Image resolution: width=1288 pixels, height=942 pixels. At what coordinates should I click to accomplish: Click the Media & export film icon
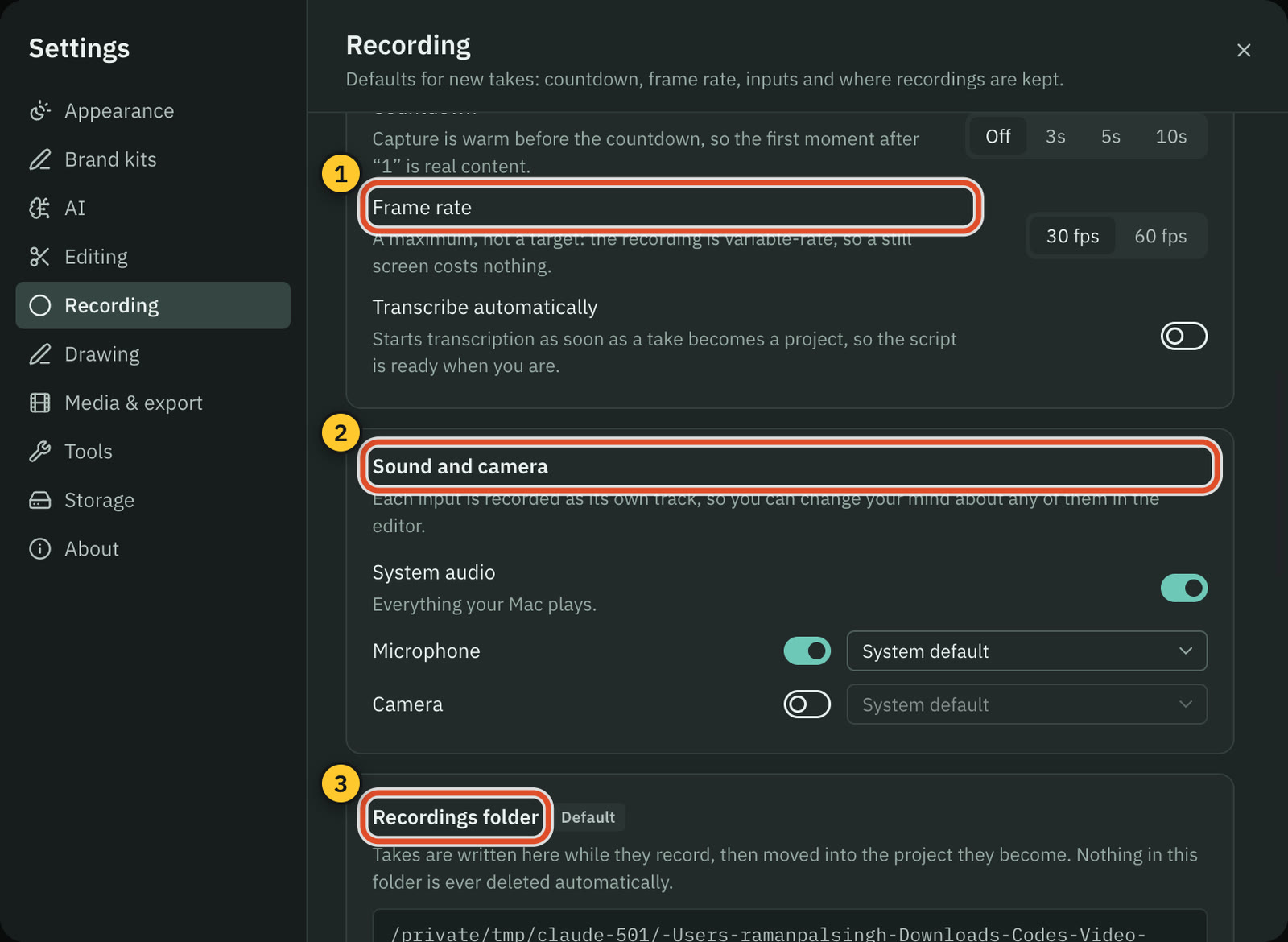[39, 403]
